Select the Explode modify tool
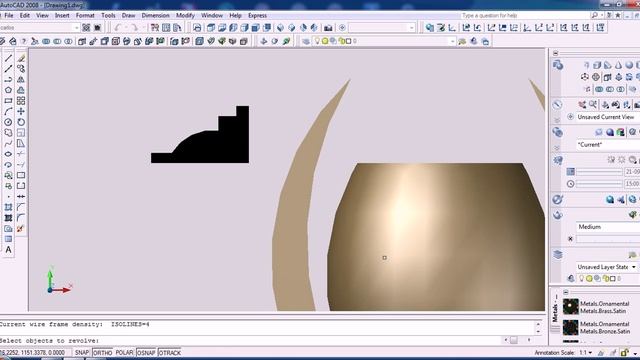The height and width of the screenshot is (360, 640). (x=21, y=229)
